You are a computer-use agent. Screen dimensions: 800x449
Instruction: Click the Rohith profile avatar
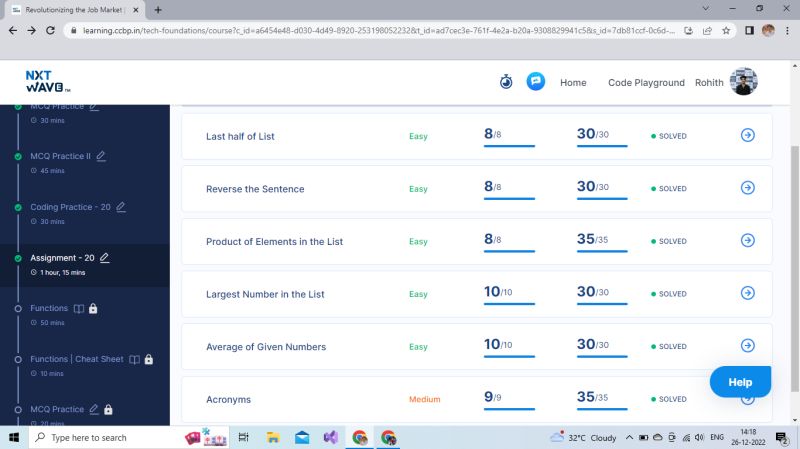coord(744,82)
